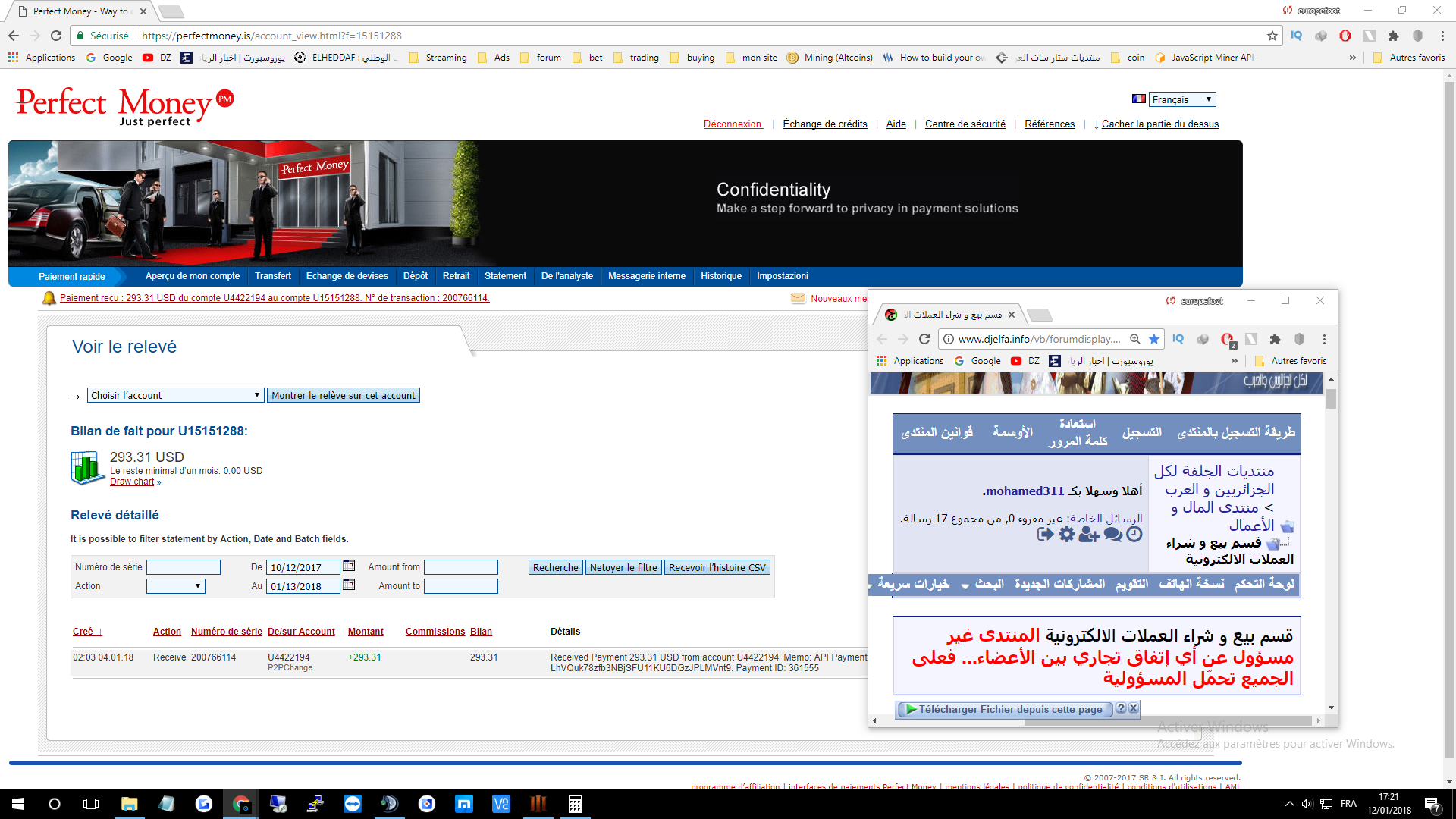Viewport: 1456px width, 819px height.
Task: Open TeamViewer from the taskbar
Action: point(353,804)
